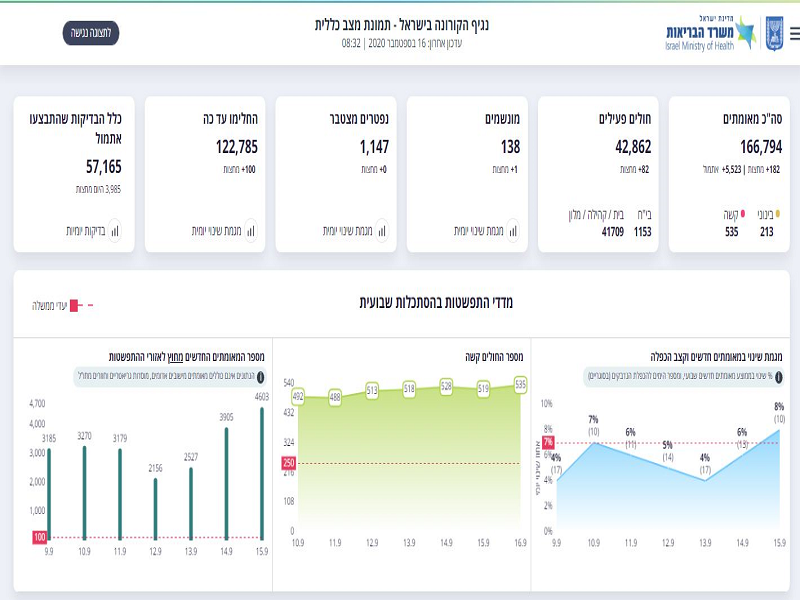
Task: Toggle the יעדי ממשלה legend marker
Action: pos(82,303)
